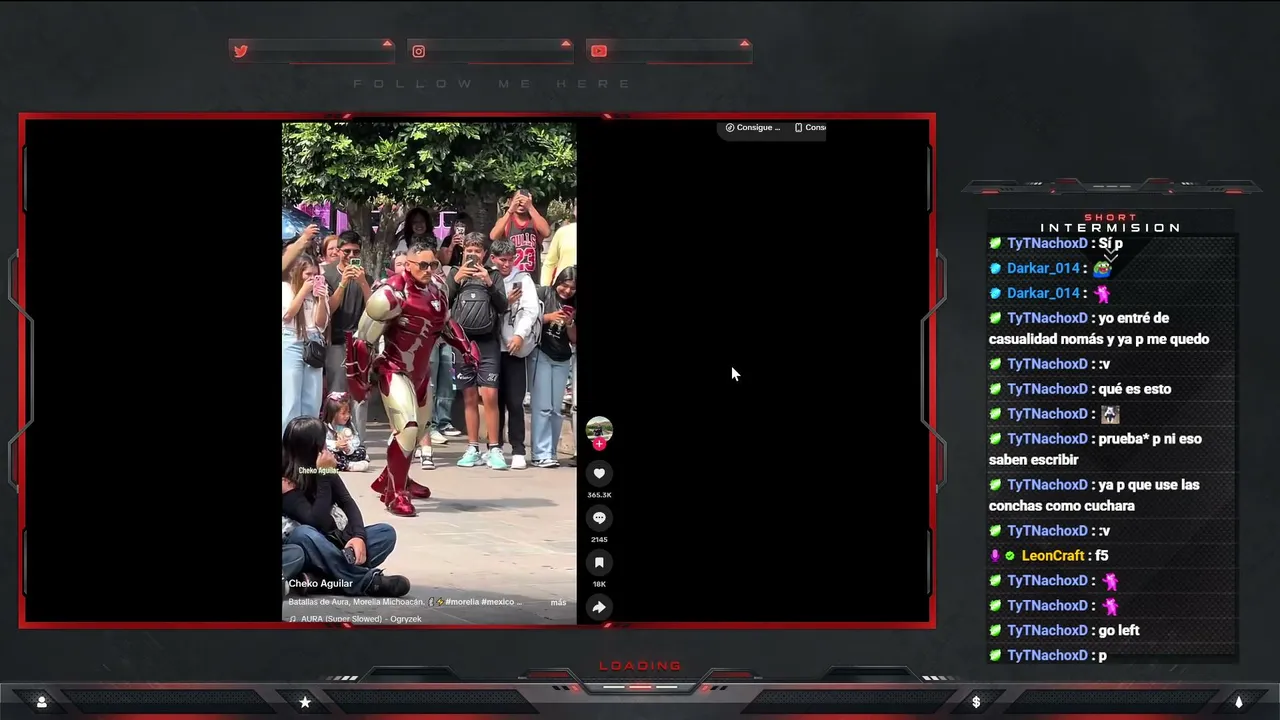Share the video using the arrow button
Viewport: 1280px width, 720px height.
tap(599, 607)
